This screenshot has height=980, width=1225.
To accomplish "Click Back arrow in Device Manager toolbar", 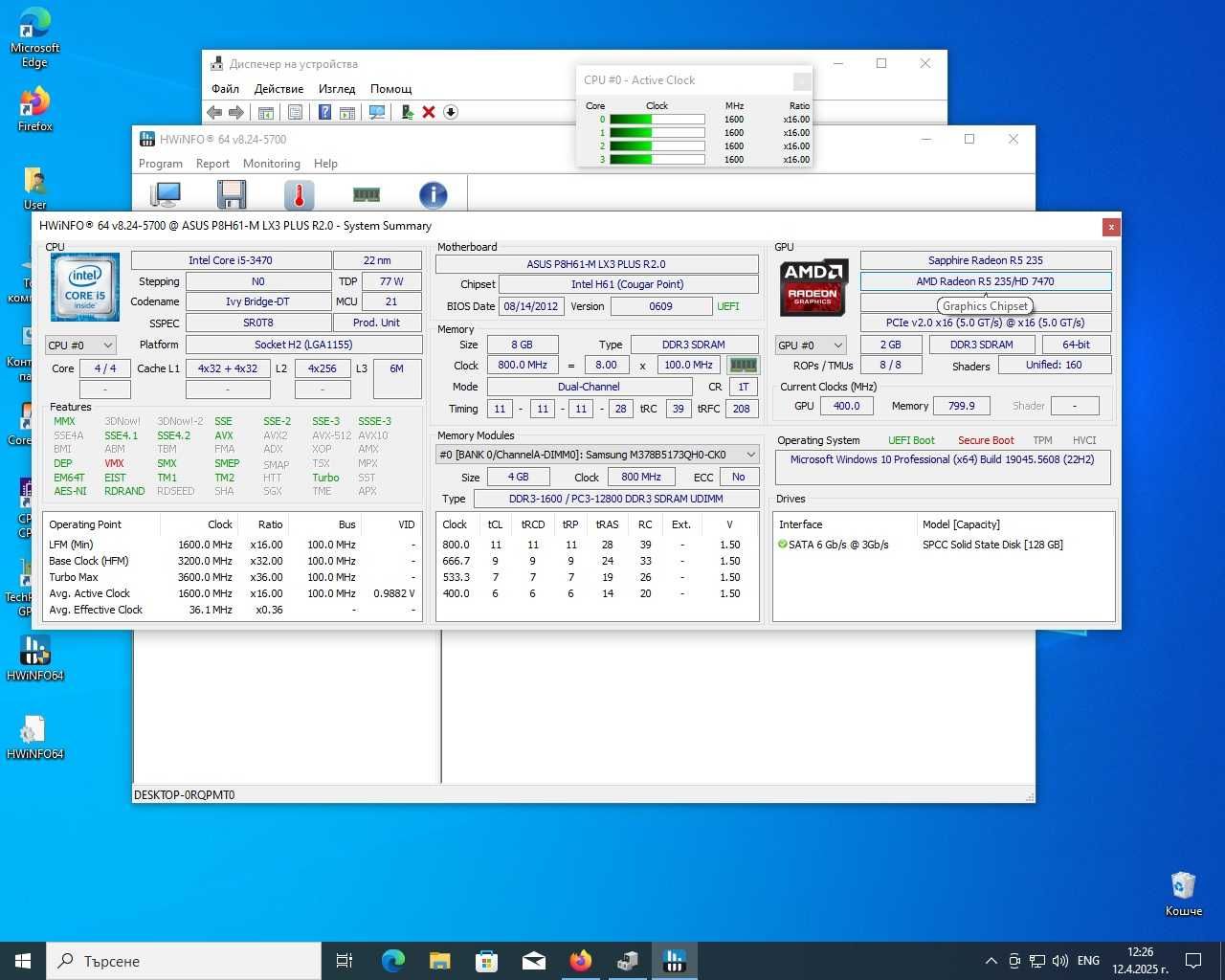I will 214,112.
